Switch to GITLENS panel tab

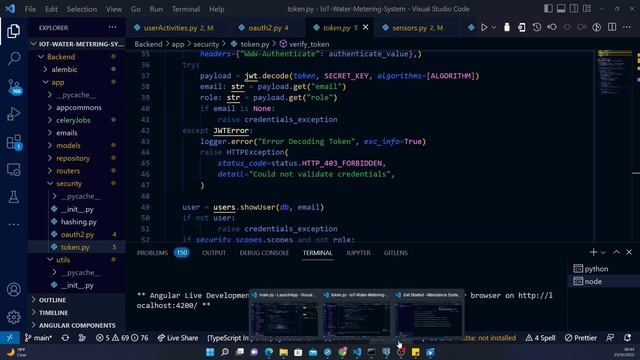[x=396, y=253]
